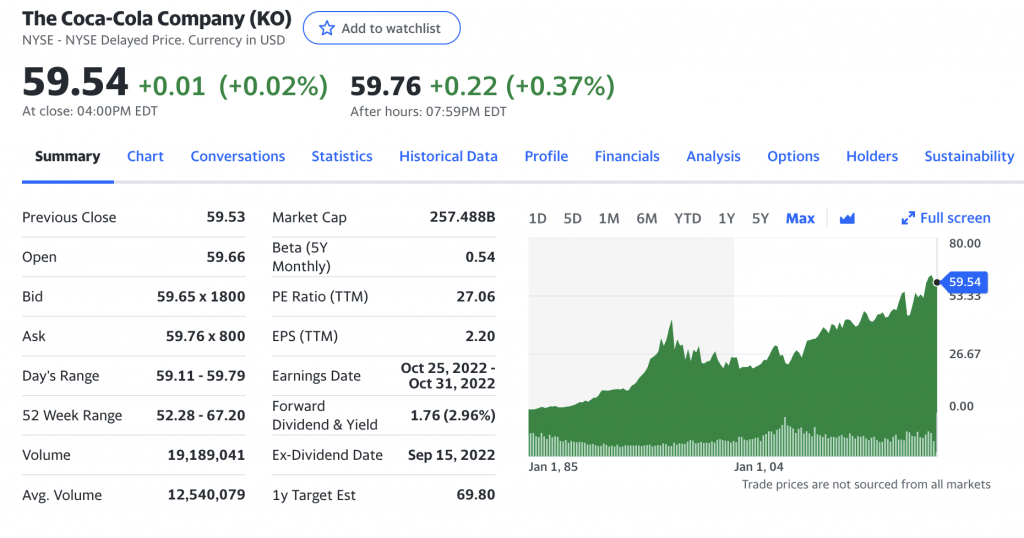This screenshot has height=538, width=1024.
Task: Go to the Statistics tab
Action: tap(342, 156)
